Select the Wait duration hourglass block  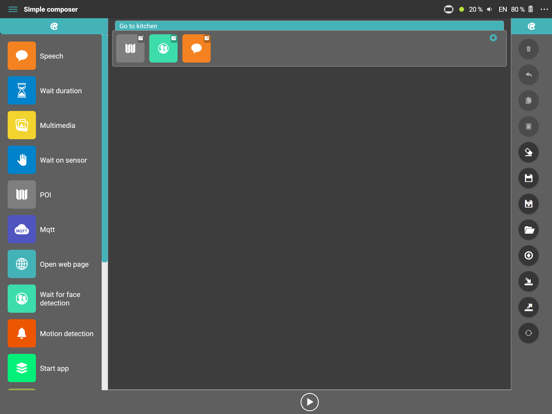tap(21, 90)
